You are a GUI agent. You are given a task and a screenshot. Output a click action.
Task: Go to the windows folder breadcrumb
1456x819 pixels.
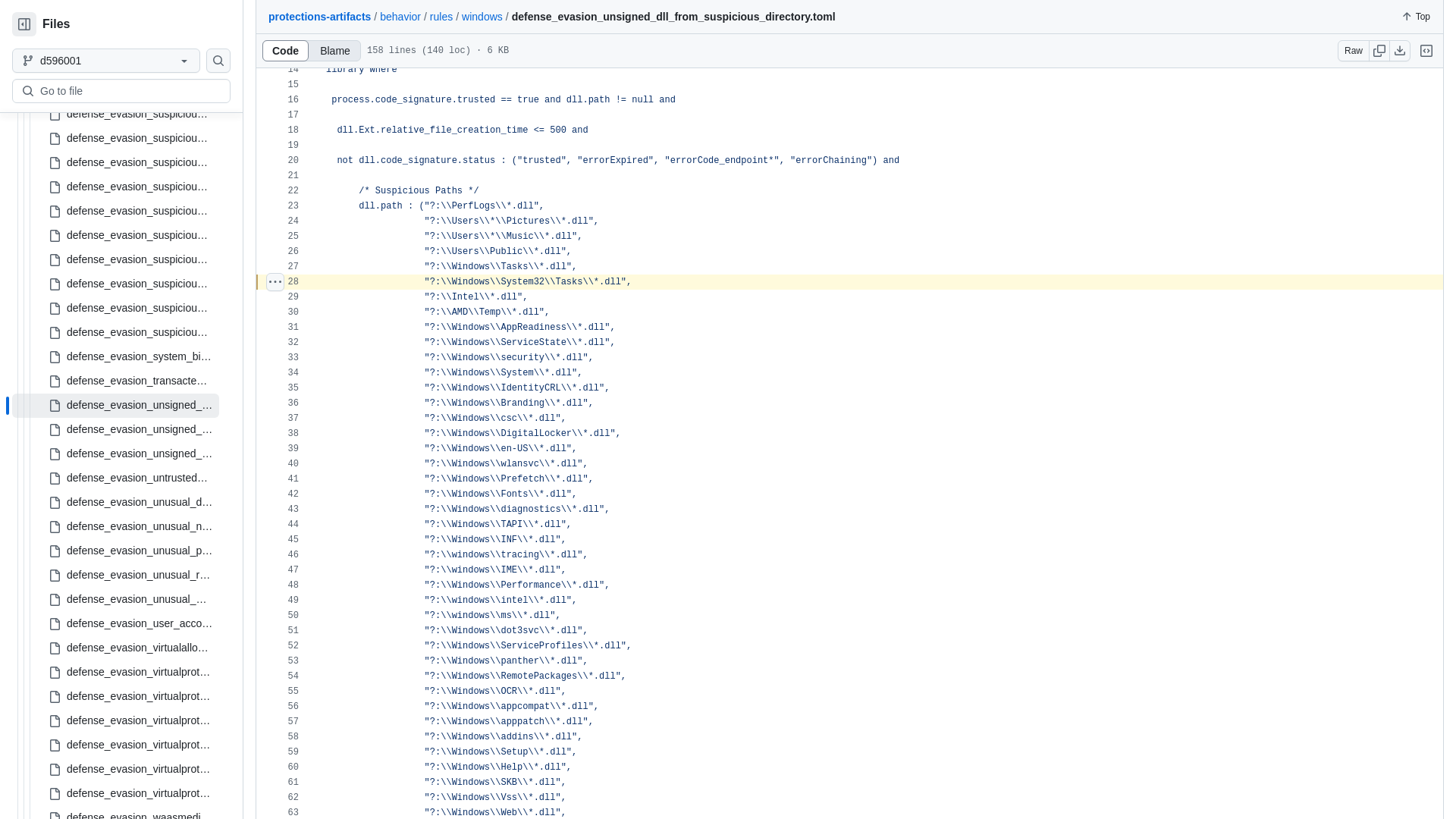482,17
